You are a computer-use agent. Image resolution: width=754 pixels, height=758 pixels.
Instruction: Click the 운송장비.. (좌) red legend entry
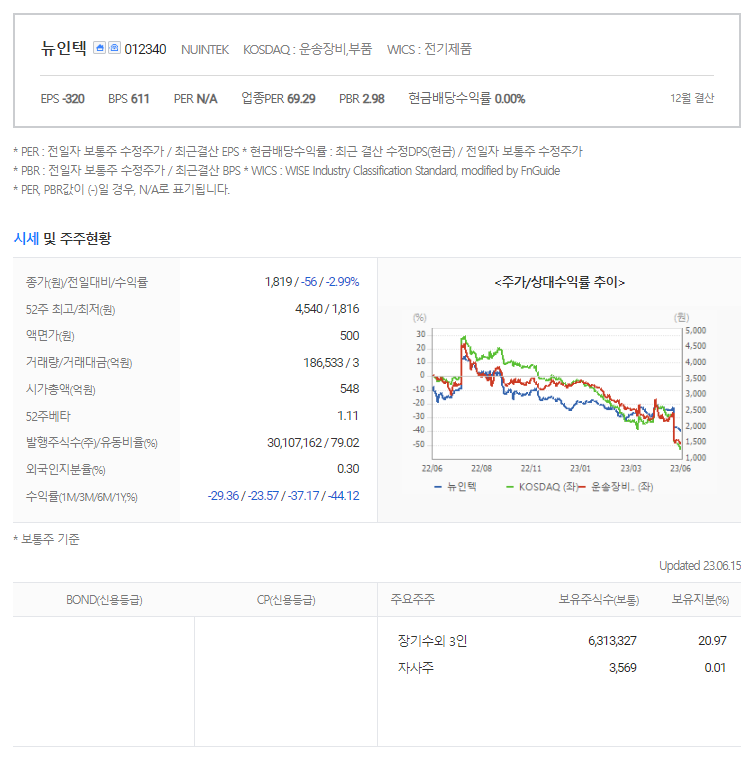[x=616, y=487]
